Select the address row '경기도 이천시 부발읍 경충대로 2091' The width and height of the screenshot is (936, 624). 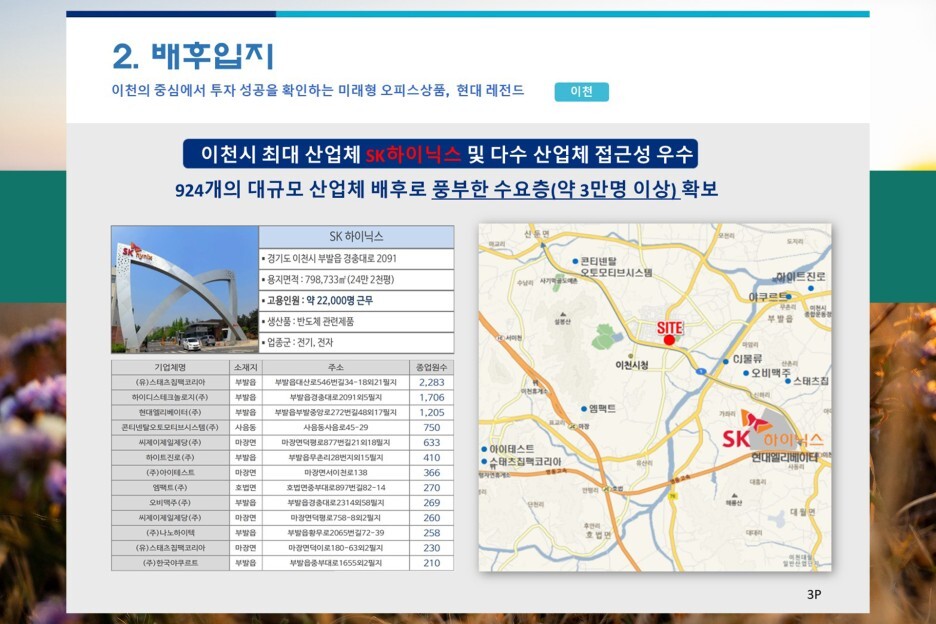(356, 259)
